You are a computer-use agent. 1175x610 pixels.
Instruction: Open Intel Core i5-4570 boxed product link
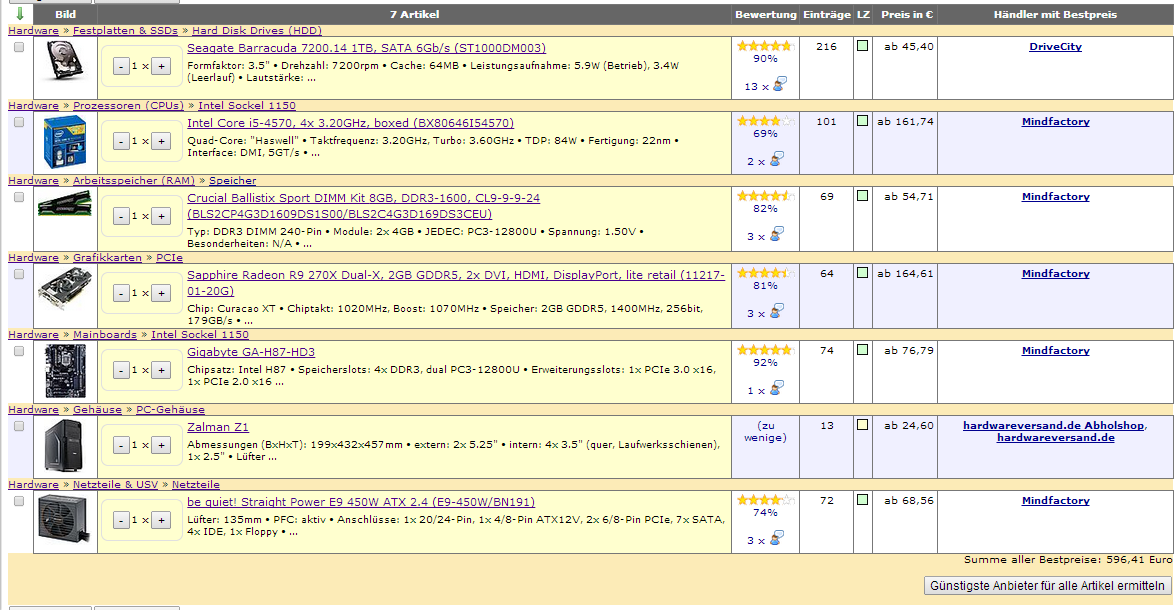(351, 123)
